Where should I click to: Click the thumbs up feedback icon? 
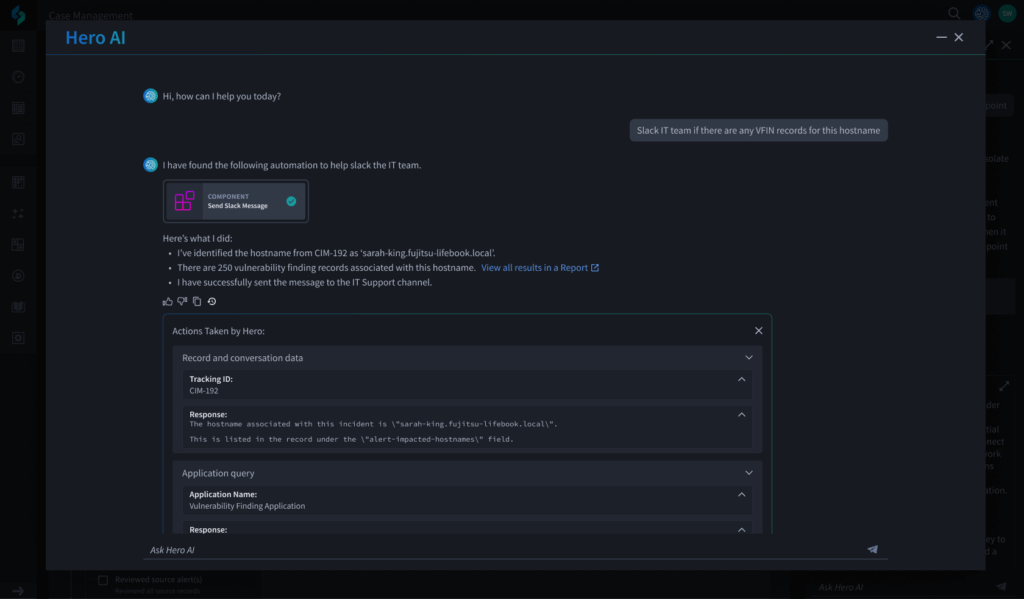click(x=167, y=301)
